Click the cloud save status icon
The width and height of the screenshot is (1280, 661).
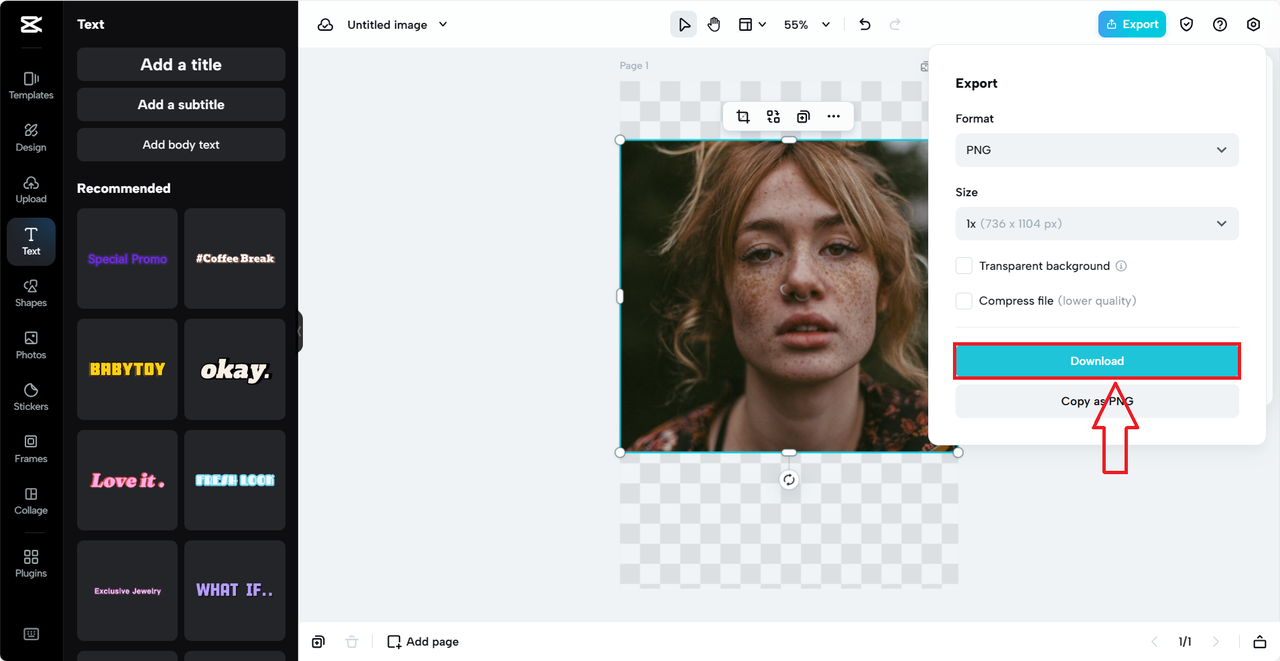pos(325,25)
